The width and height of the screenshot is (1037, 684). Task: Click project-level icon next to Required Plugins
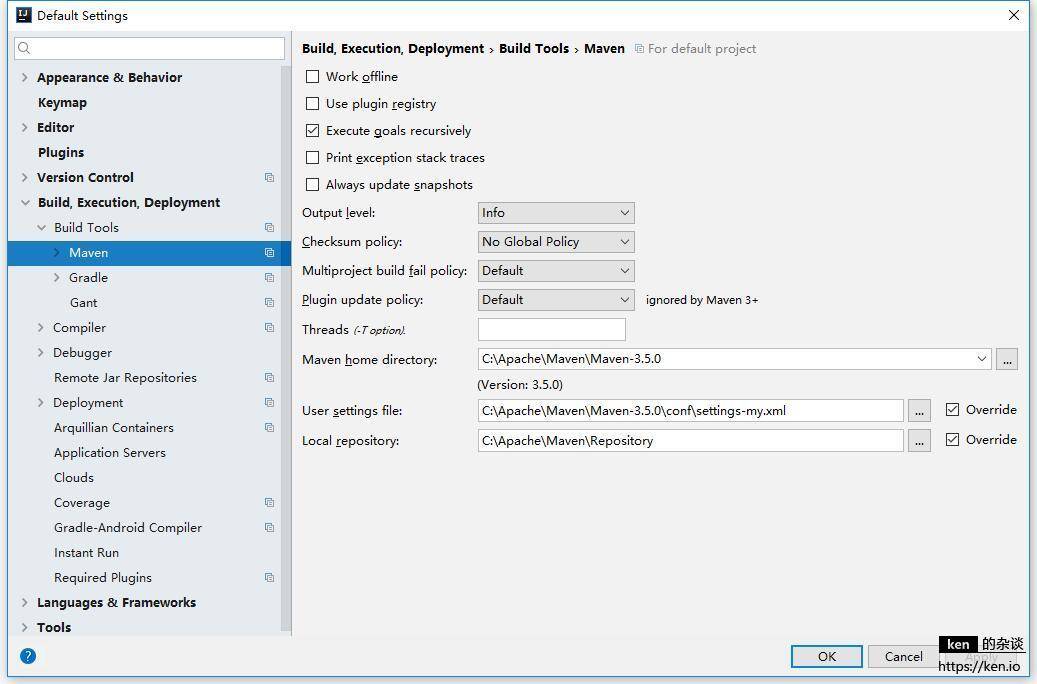269,577
